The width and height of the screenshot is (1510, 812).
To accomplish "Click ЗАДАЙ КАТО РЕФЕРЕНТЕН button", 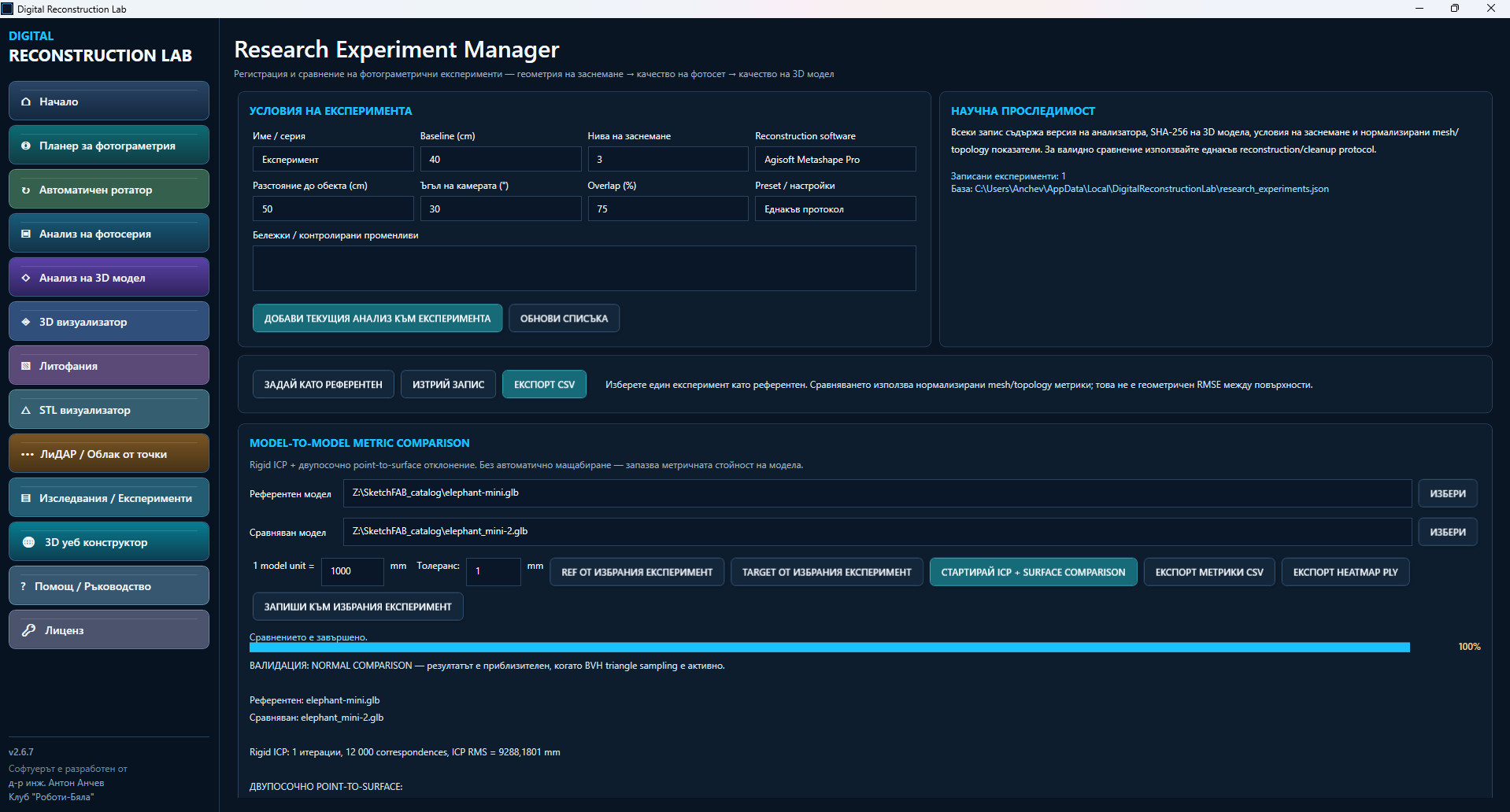I will (x=323, y=385).
